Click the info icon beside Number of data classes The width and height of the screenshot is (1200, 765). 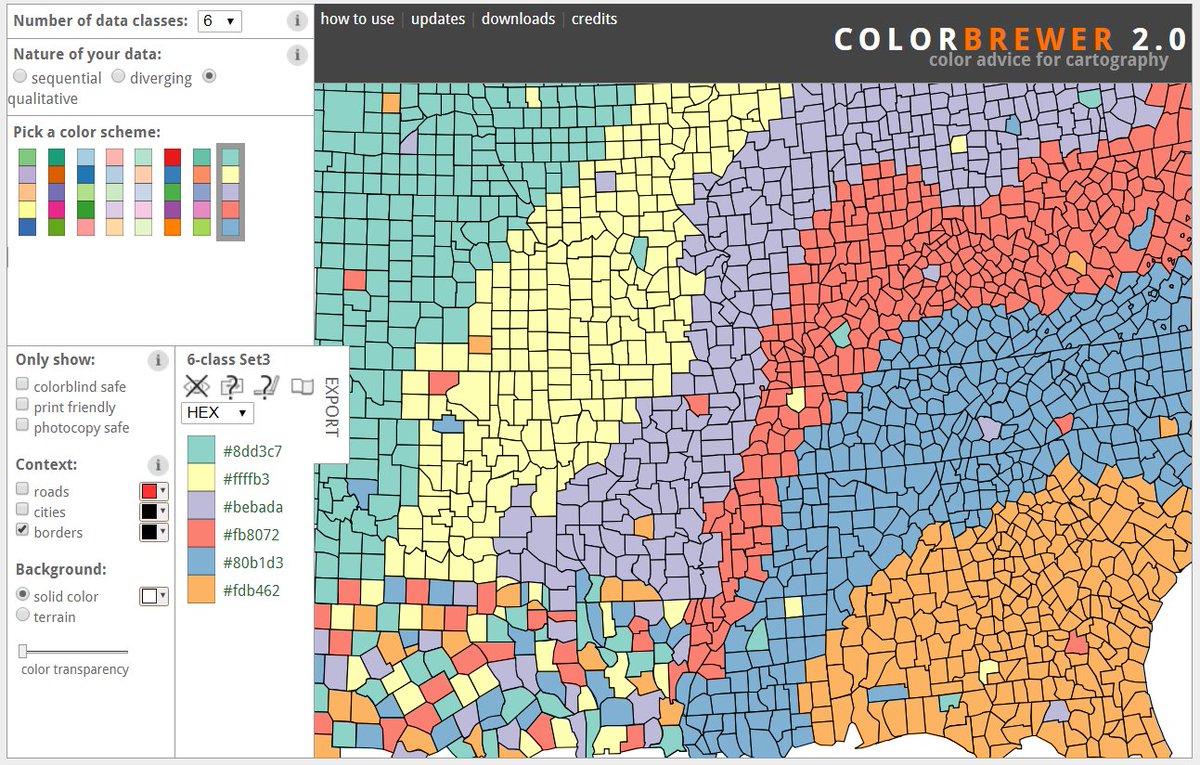pos(296,20)
